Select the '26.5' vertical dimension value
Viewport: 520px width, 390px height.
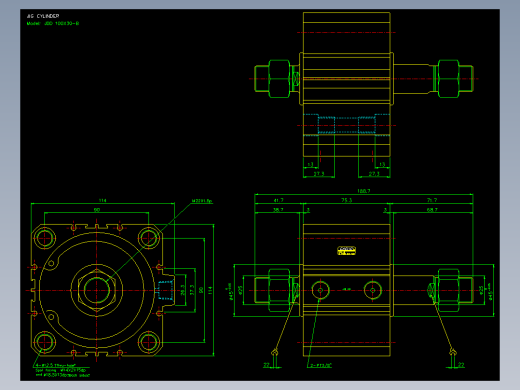coord(182,290)
